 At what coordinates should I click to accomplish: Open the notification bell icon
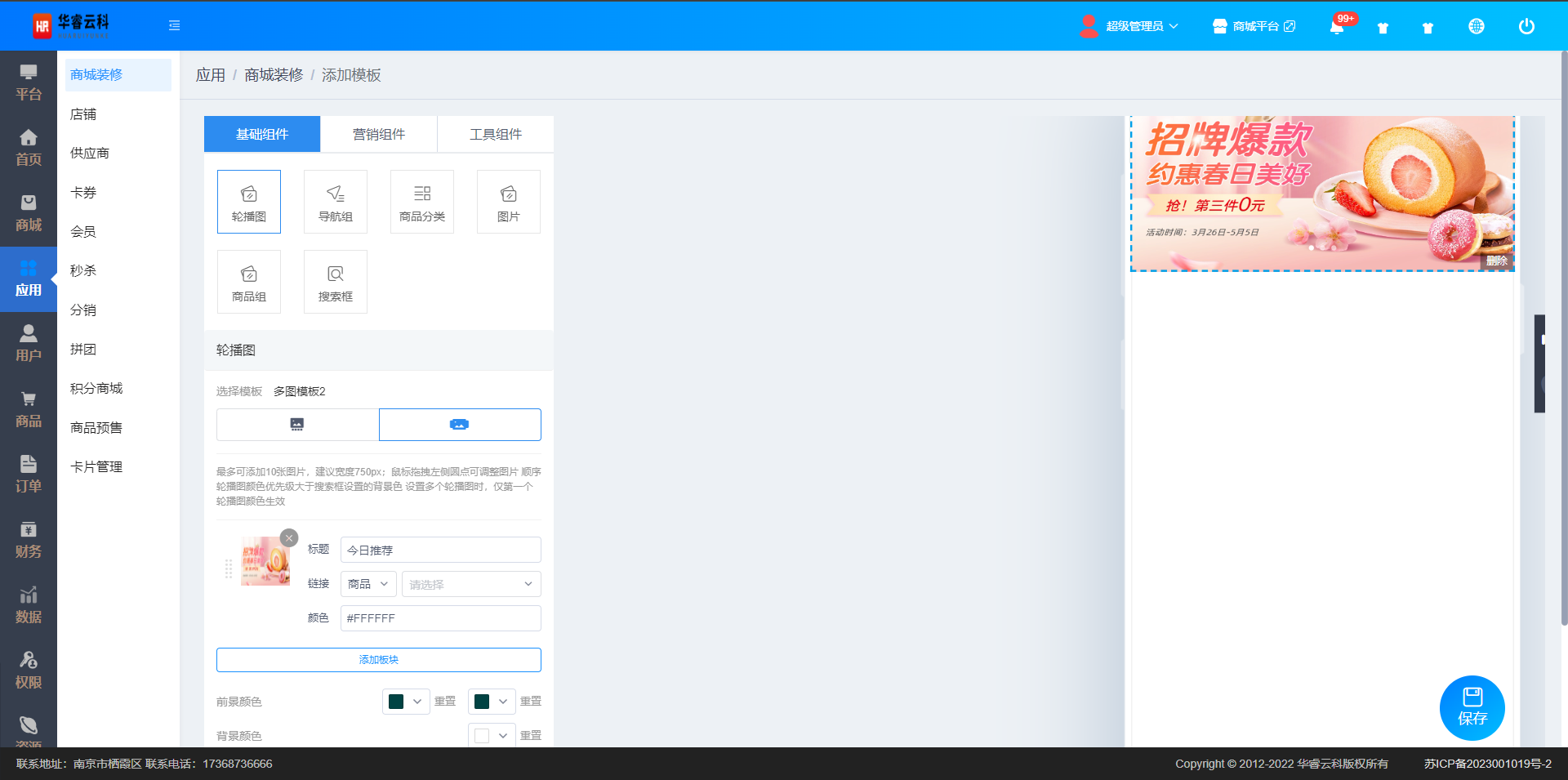tap(1336, 27)
